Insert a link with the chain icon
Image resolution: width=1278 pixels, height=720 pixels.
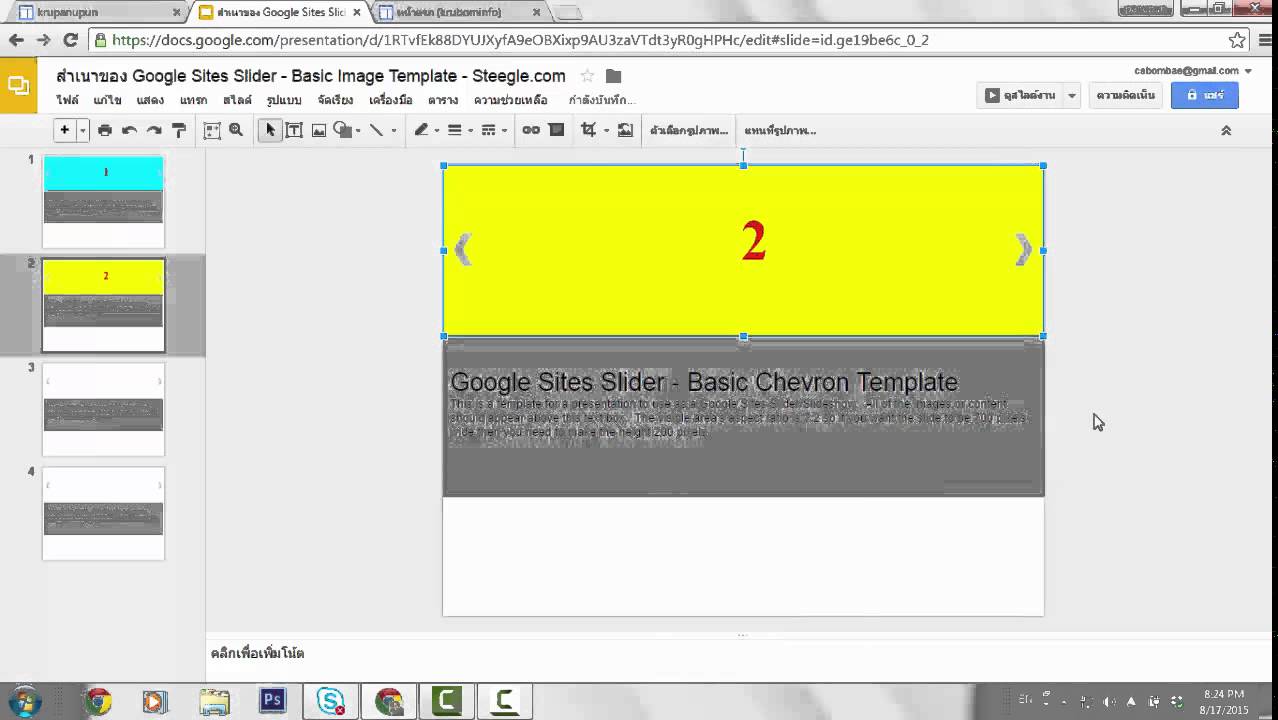(532, 130)
